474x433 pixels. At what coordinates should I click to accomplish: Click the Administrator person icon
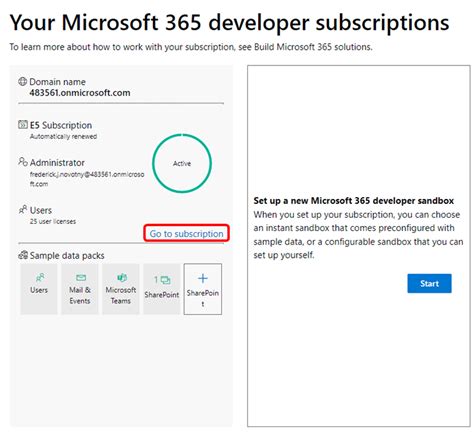pos(23,162)
